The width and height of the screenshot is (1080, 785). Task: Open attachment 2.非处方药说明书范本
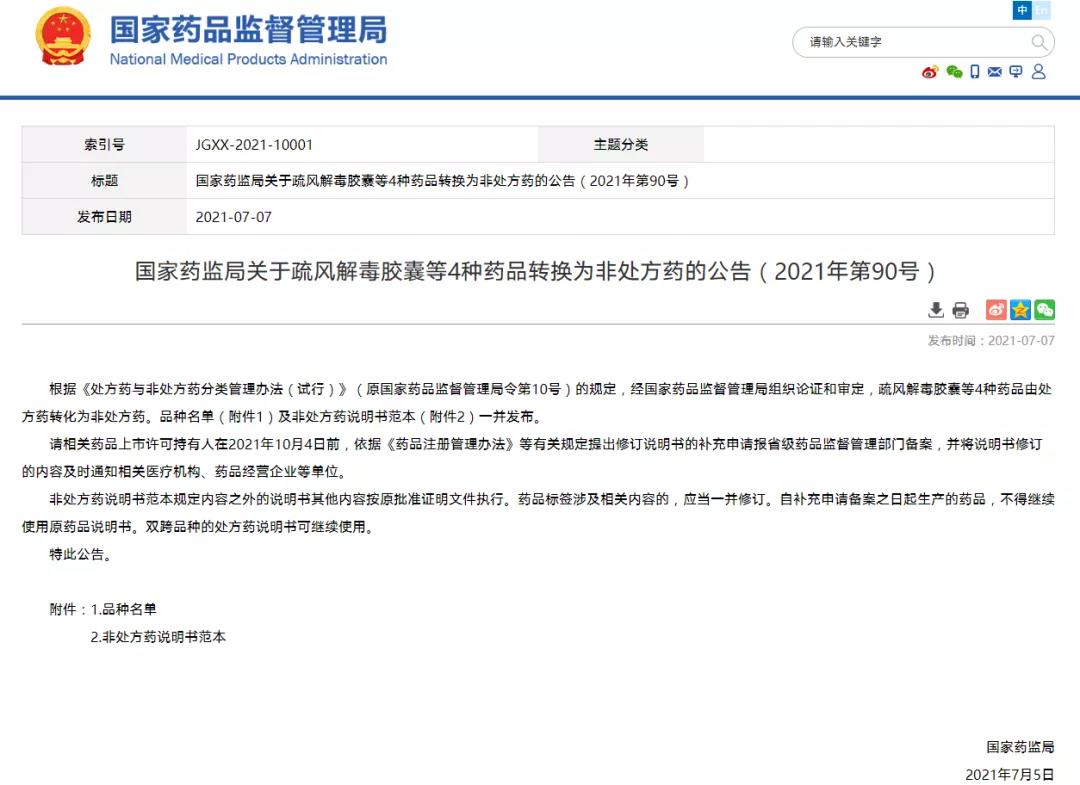[x=158, y=636]
